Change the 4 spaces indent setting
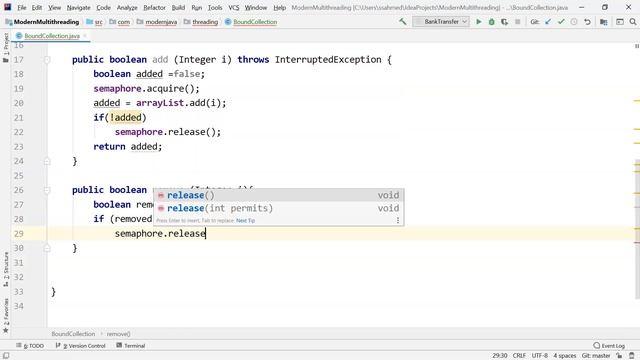Viewport: 640px width, 360px height. tap(564, 356)
